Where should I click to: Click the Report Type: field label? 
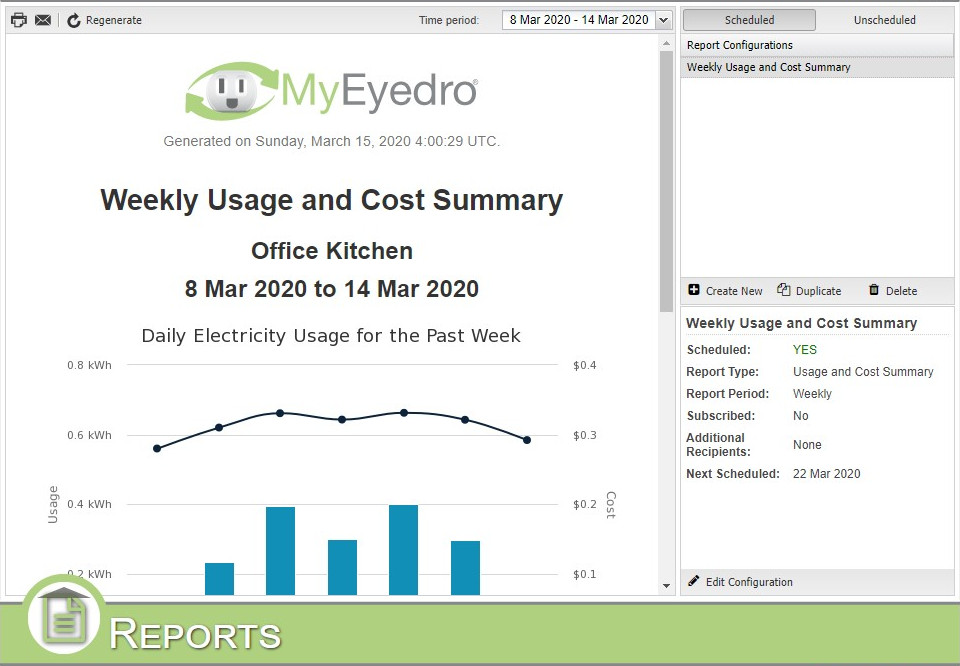click(722, 372)
